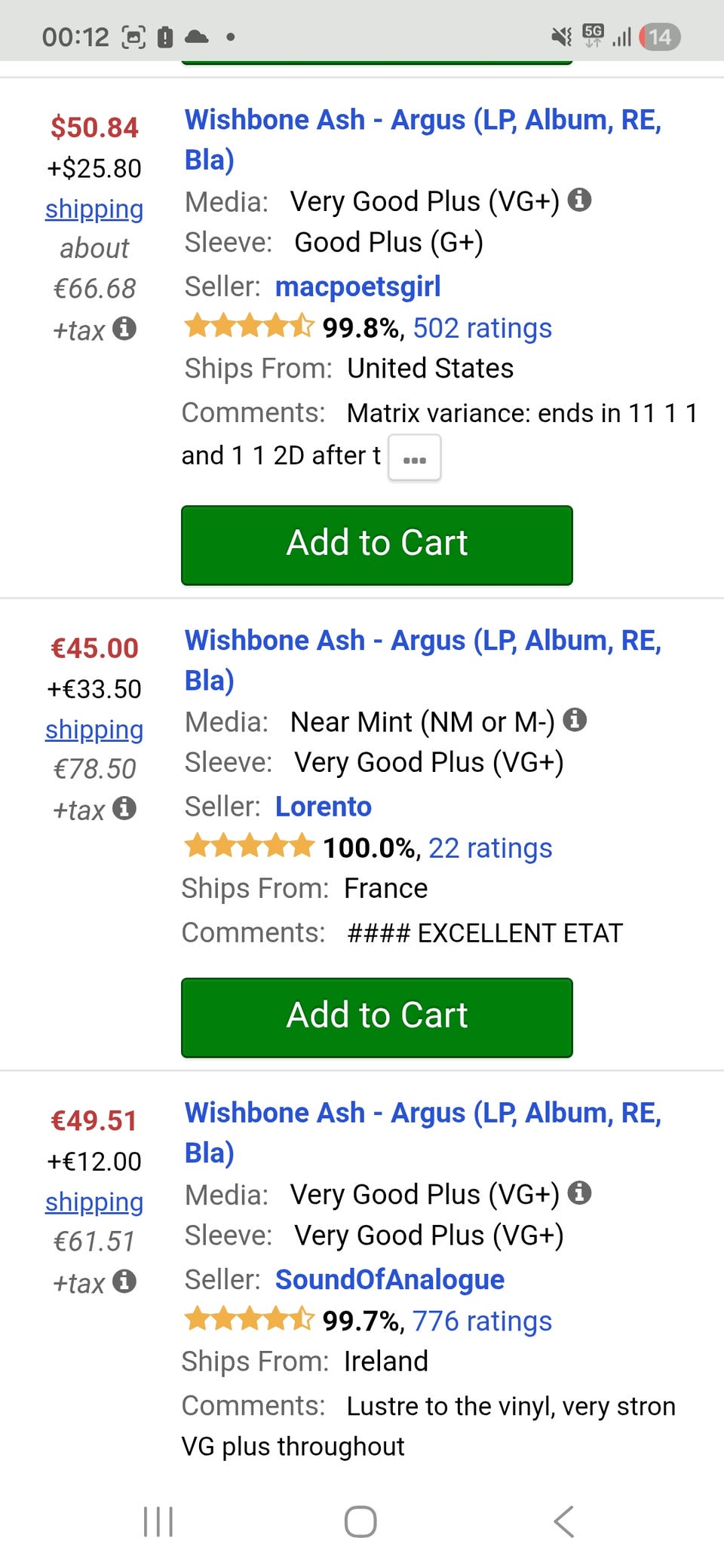The height and width of the screenshot is (1568, 724).
Task: Tap the info icon beside Near Mint media grade
Action: tap(575, 720)
